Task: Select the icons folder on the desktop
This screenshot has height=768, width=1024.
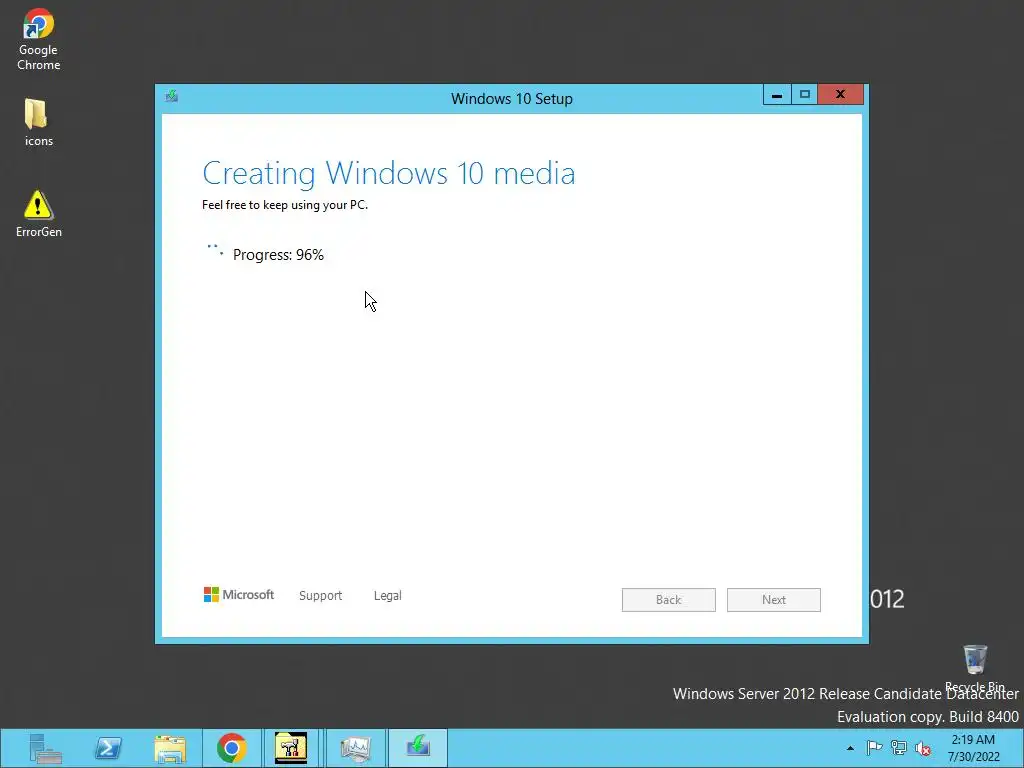Action: pyautogui.click(x=38, y=122)
